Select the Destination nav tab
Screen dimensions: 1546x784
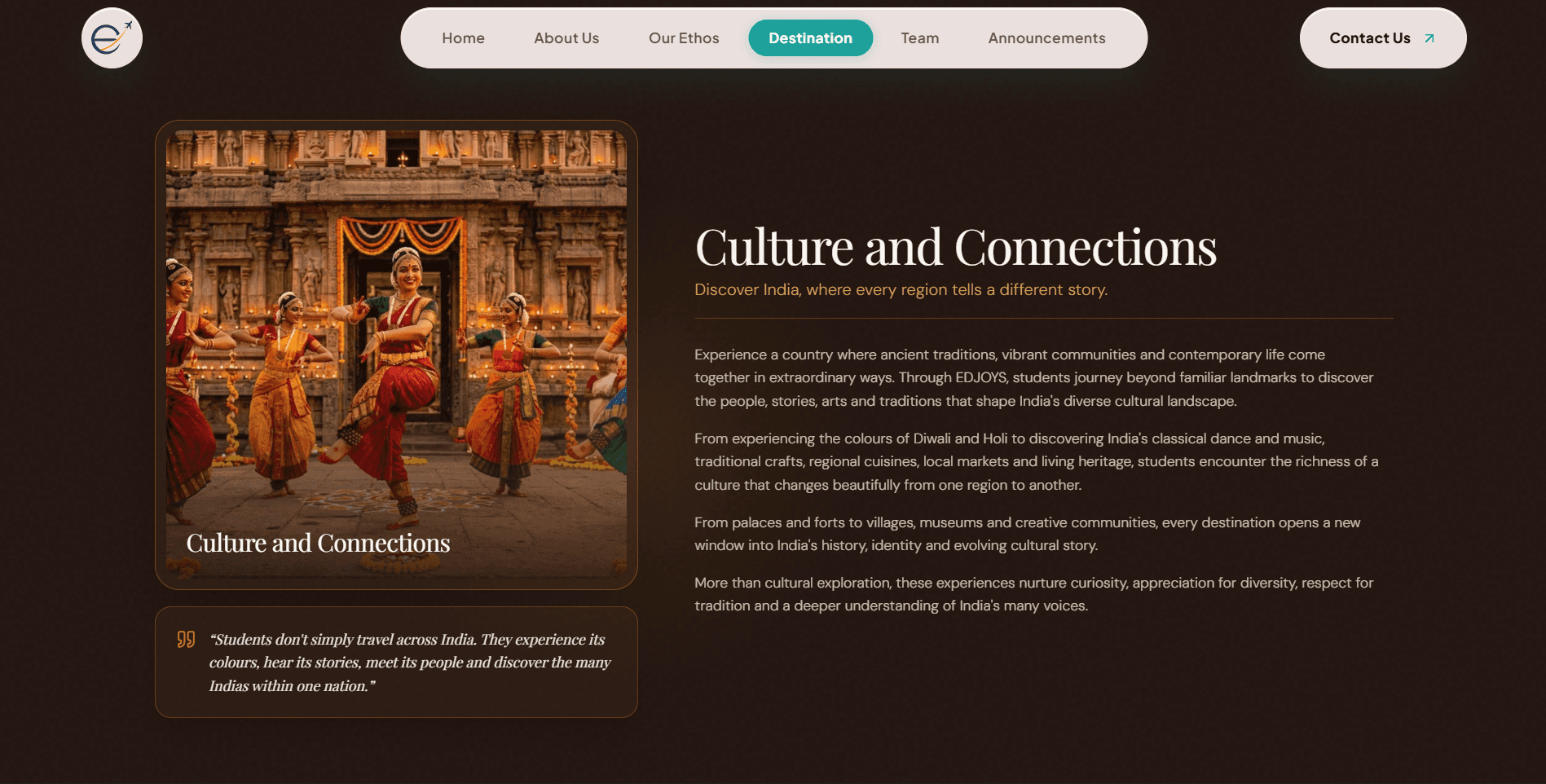pyautogui.click(x=810, y=38)
